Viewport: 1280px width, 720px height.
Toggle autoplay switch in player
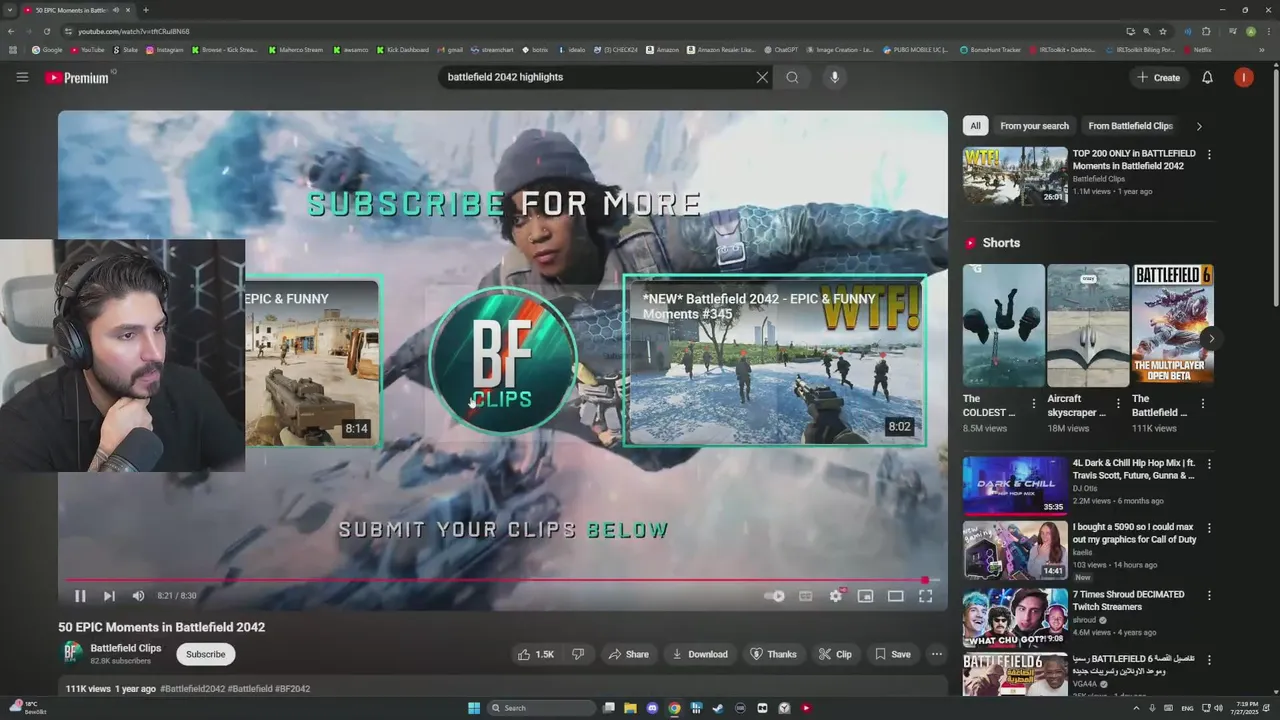tap(775, 596)
